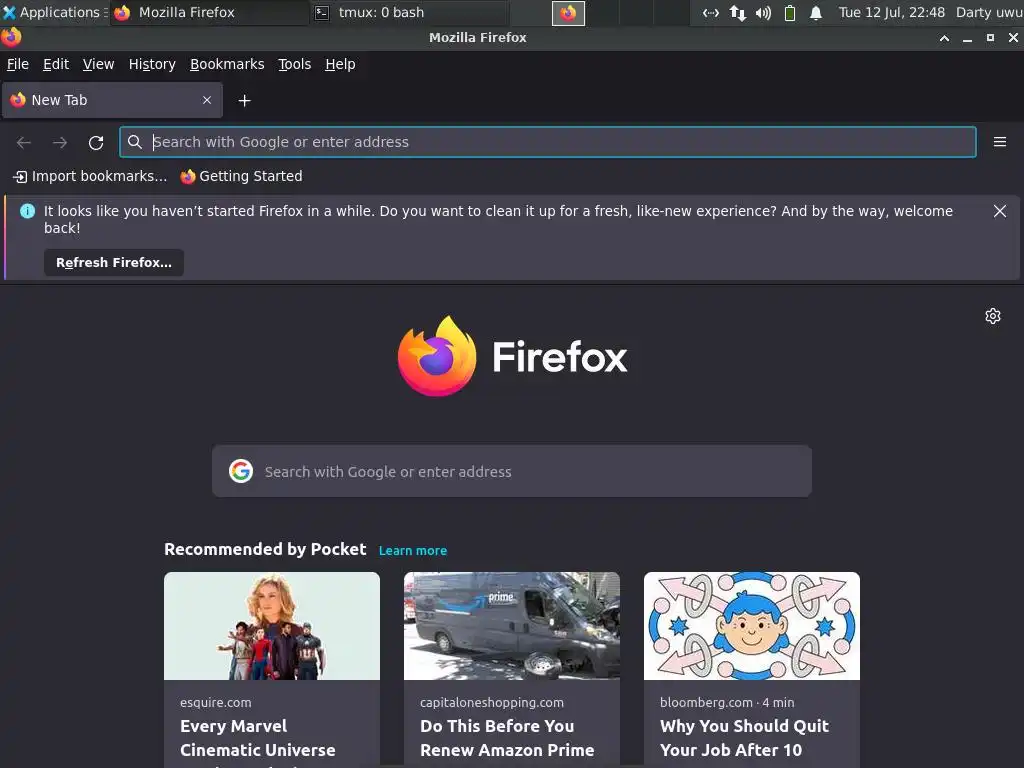Click the Pocket Learn more link
Image resolution: width=1024 pixels, height=768 pixels.
(x=413, y=551)
